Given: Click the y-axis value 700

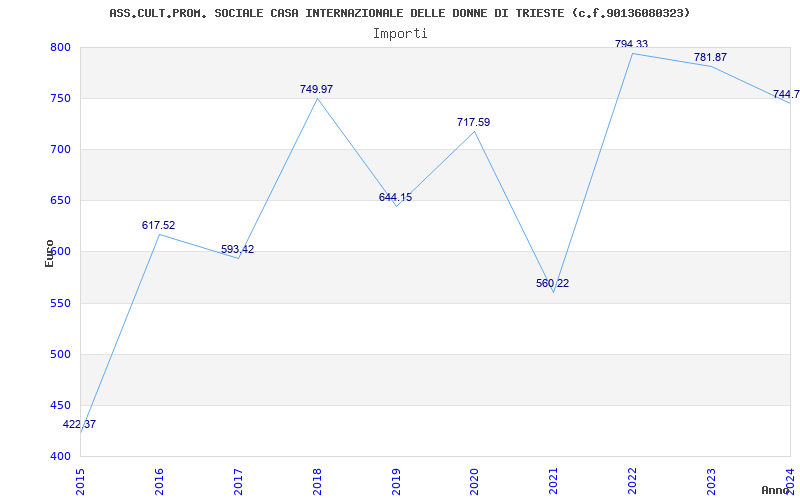Looking at the screenshot, I should [x=59, y=149].
